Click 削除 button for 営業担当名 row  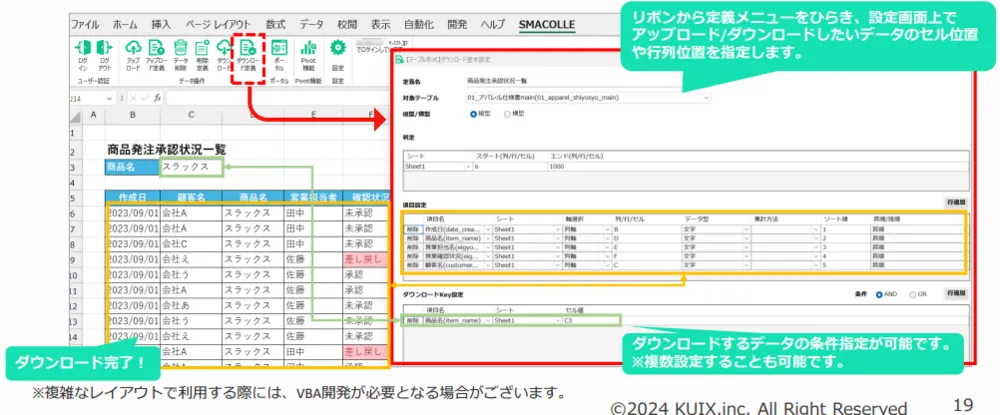[x=412, y=246]
